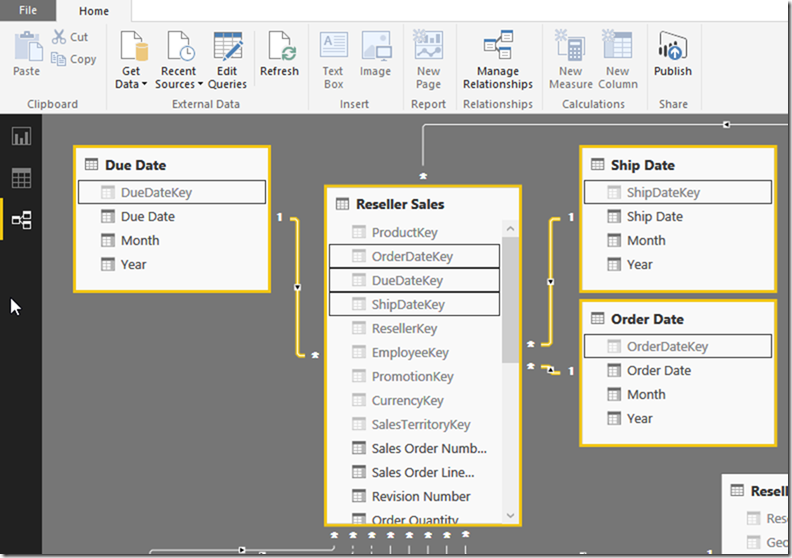The height and width of the screenshot is (558, 792).
Task: Click the Ship Date table icon
Action: click(598, 164)
